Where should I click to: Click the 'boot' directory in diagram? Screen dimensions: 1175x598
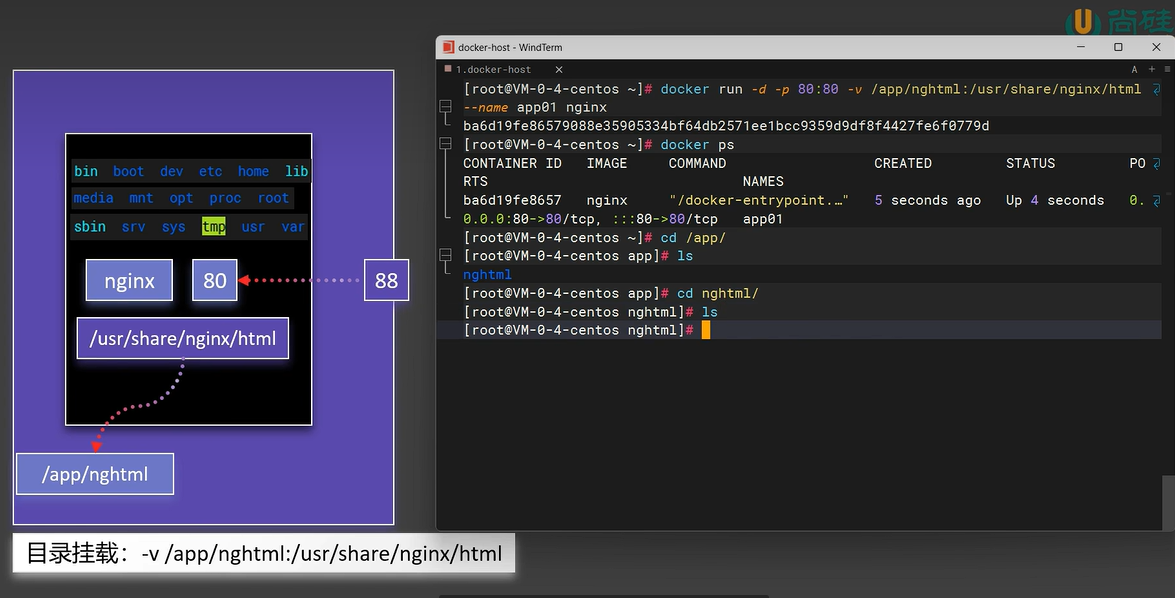pyautogui.click(x=128, y=171)
